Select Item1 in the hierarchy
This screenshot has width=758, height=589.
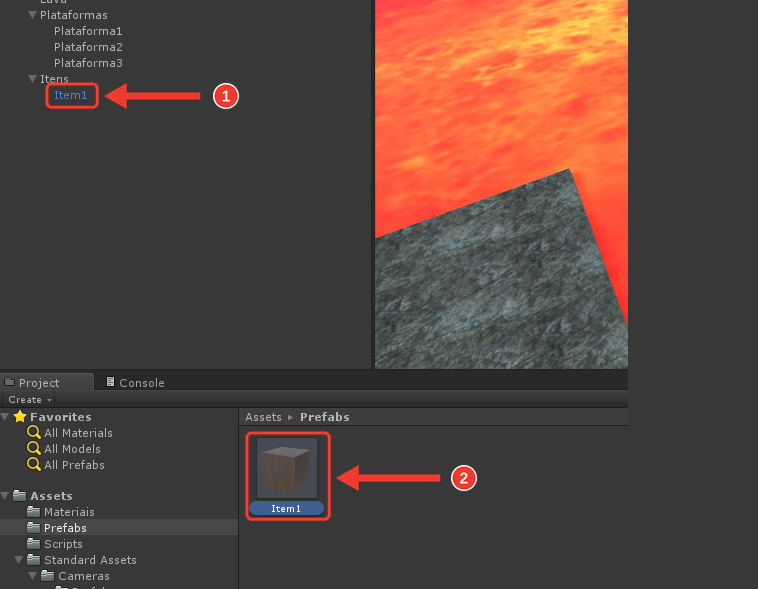coord(71,95)
